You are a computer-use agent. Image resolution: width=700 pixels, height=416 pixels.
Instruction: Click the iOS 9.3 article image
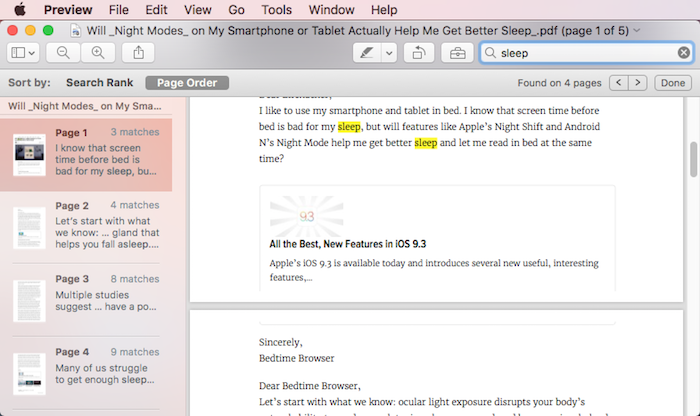[307, 216]
